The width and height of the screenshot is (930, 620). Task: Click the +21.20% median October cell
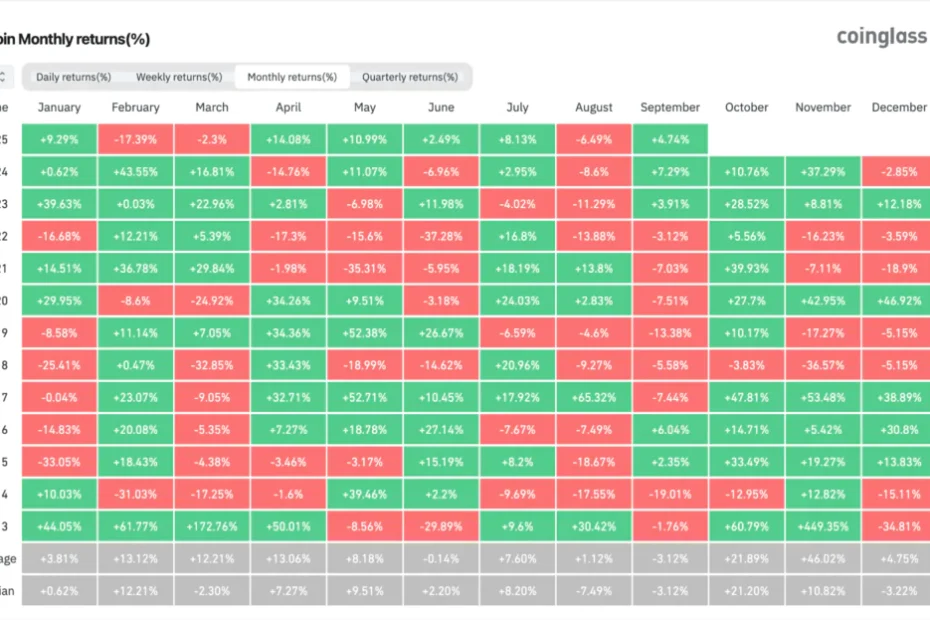pyautogui.click(x=746, y=590)
